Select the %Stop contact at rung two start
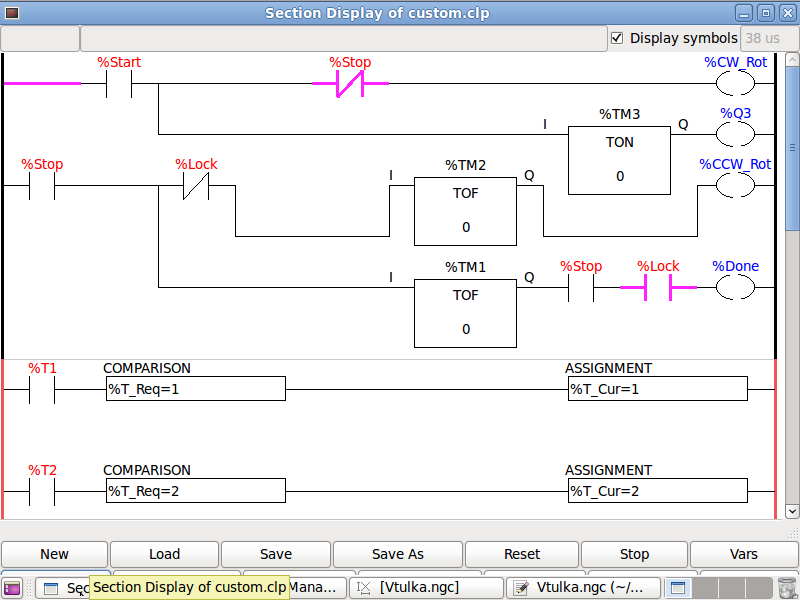The height and width of the screenshot is (600, 800). point(42,186)
